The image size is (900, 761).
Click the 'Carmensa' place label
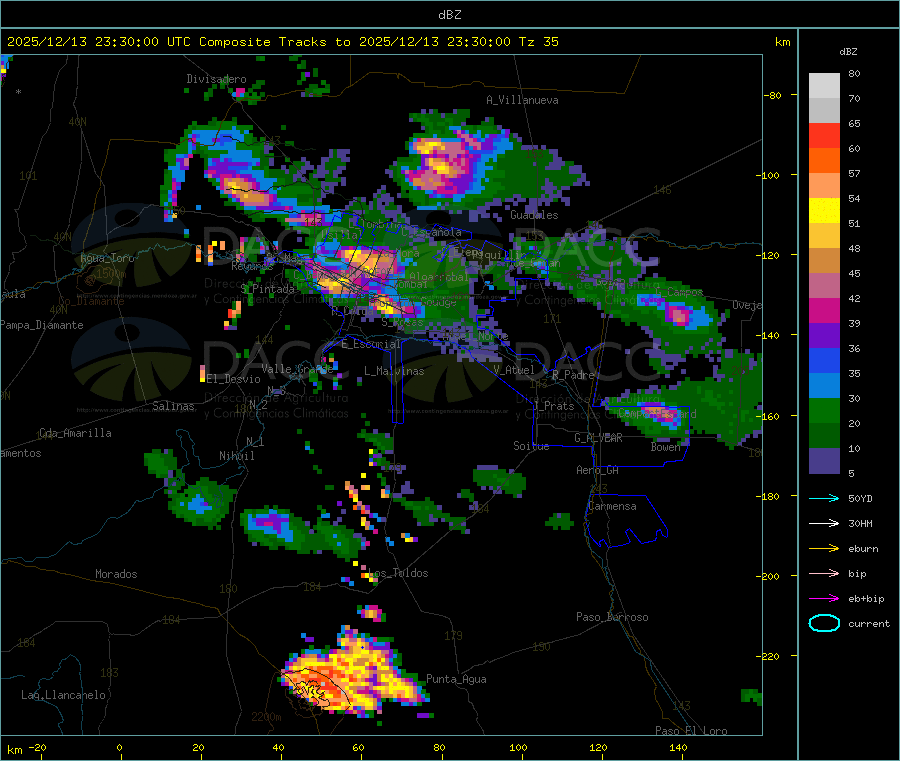[x=612, y=506]
